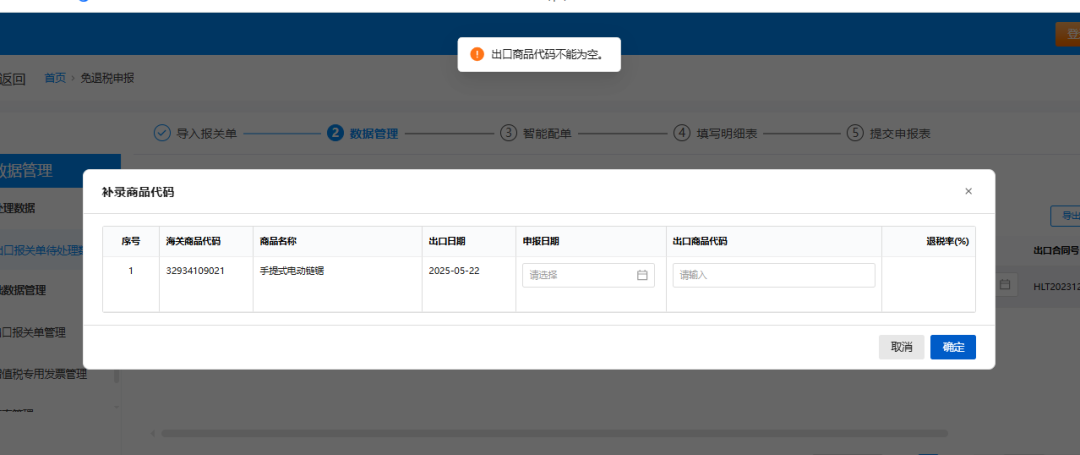The height and width of the screenshot is (455, 1080).
Task: Click the calendar icon in 申报日期
Action: tap(642, 275)
